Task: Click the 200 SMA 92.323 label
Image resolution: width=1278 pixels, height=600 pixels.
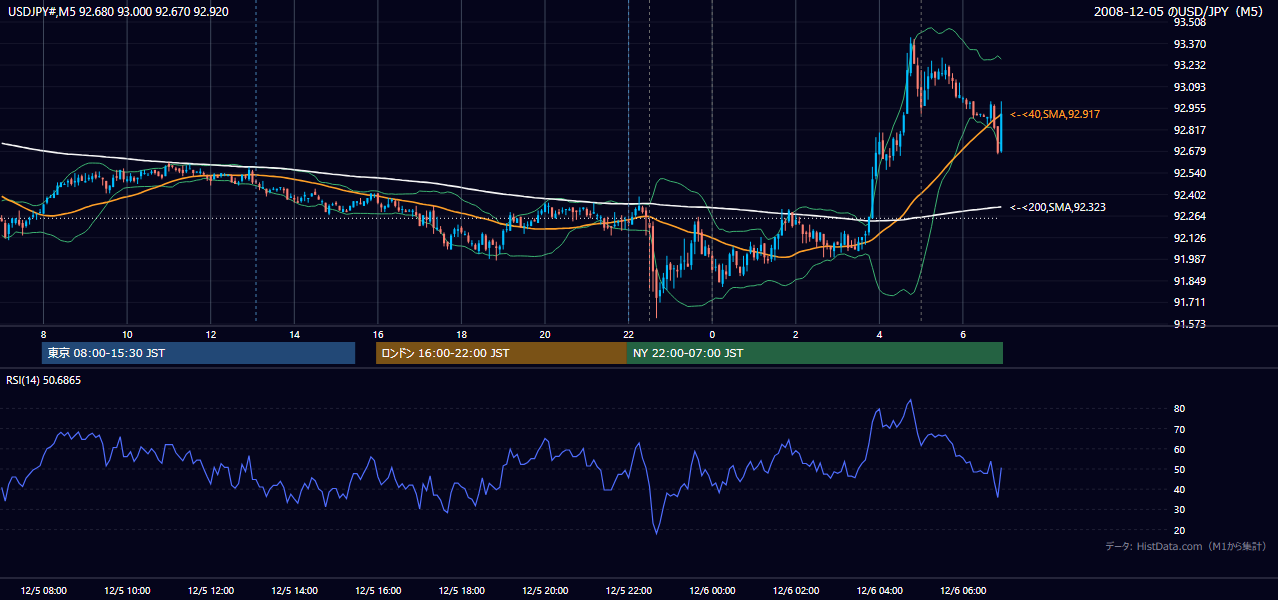Action: click(x=1058, y=207)
